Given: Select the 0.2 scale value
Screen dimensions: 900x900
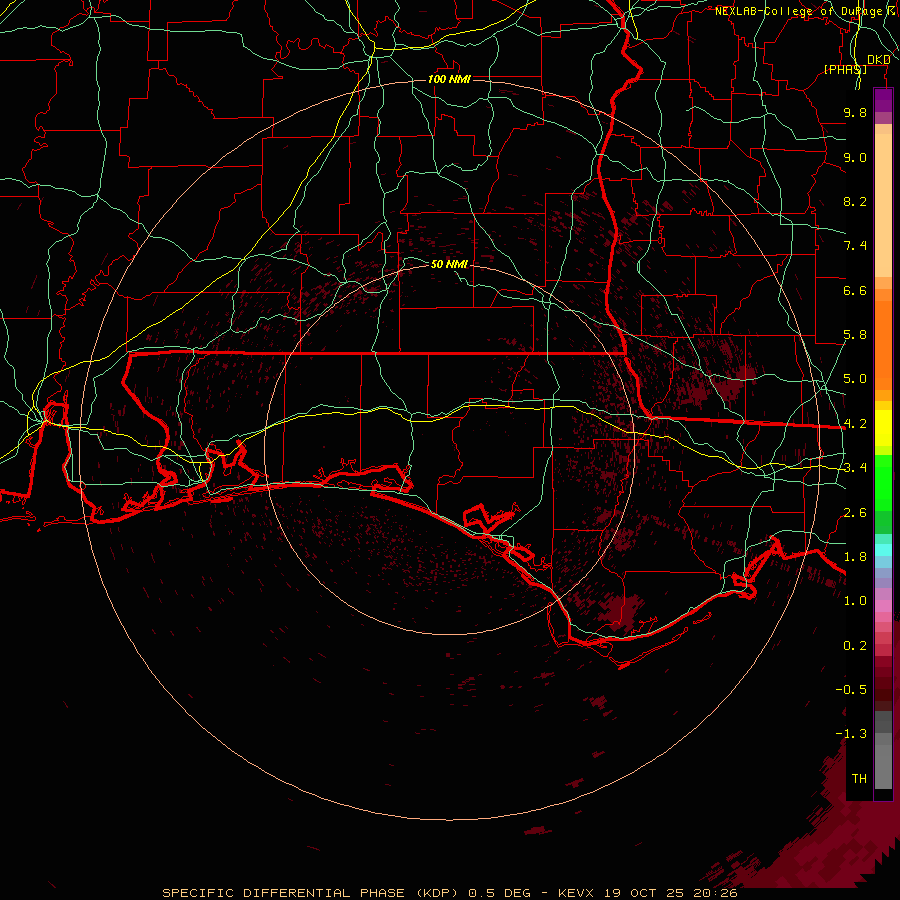Looking at the screenshot, I should [x=855, y=646].
